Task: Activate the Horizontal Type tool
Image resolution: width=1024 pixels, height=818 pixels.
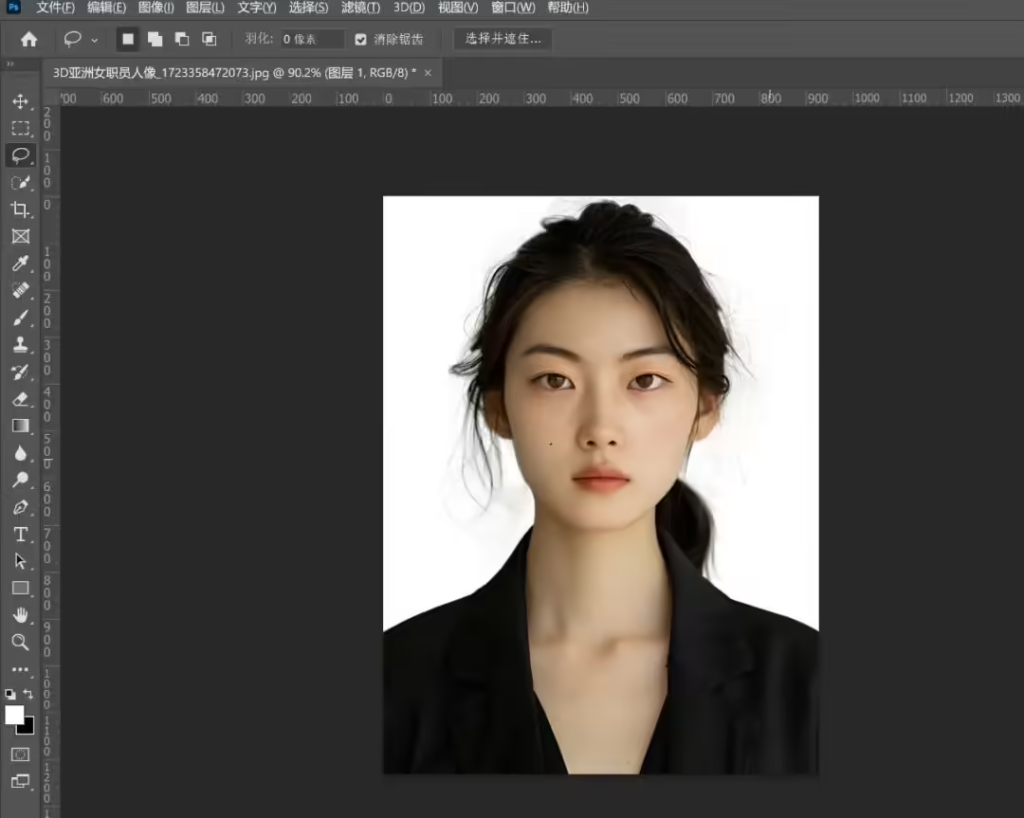Action: click(20, 534)
